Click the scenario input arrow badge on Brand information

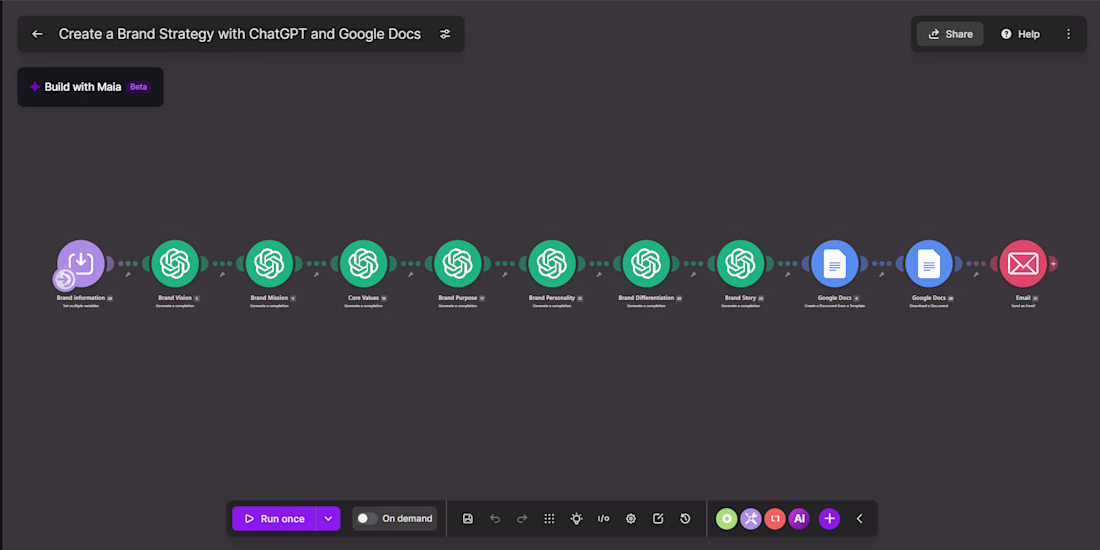pos(65,280)
